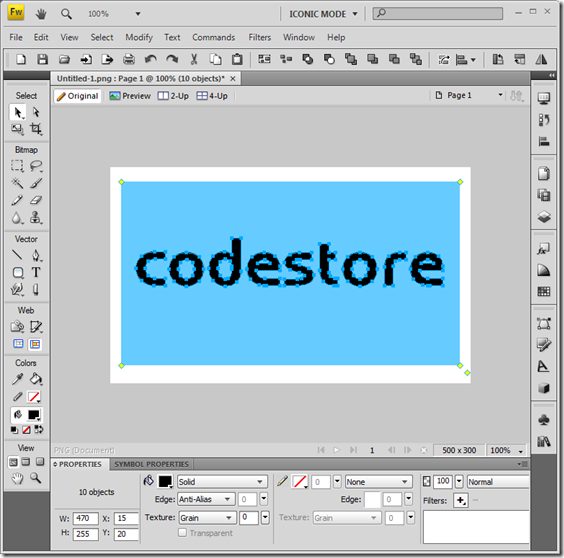Open the Modify menu
This screenshot has width=564, height=558.
click(x=139, y=37)
